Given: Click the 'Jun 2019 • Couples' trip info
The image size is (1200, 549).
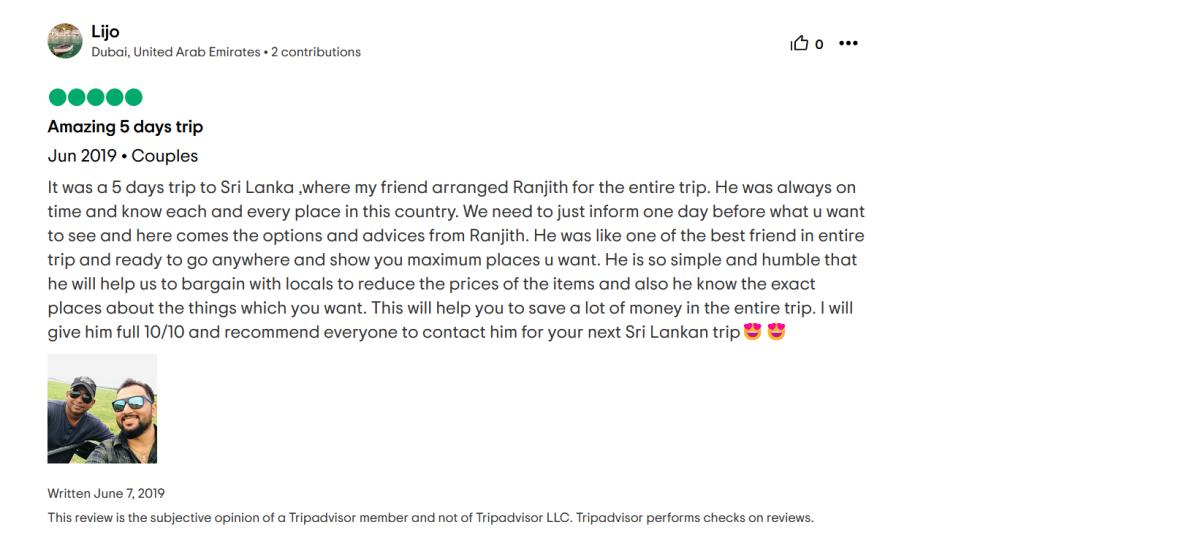Looking at the screenshot, I should [123, 156].
